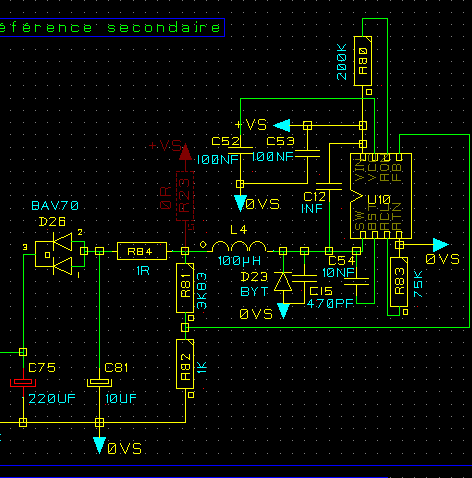Click the 1K value beside R82
Image resolution: width=472 pixels, height=478 pixels.
click(x=202, y=367)
